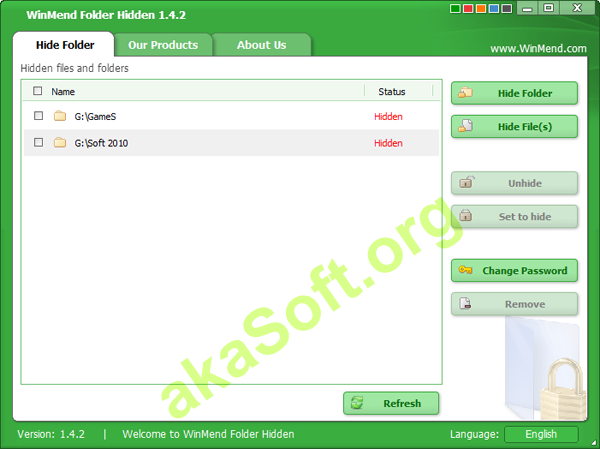
Task: Click the Set to hide button
Action: [x=514, y=217]
